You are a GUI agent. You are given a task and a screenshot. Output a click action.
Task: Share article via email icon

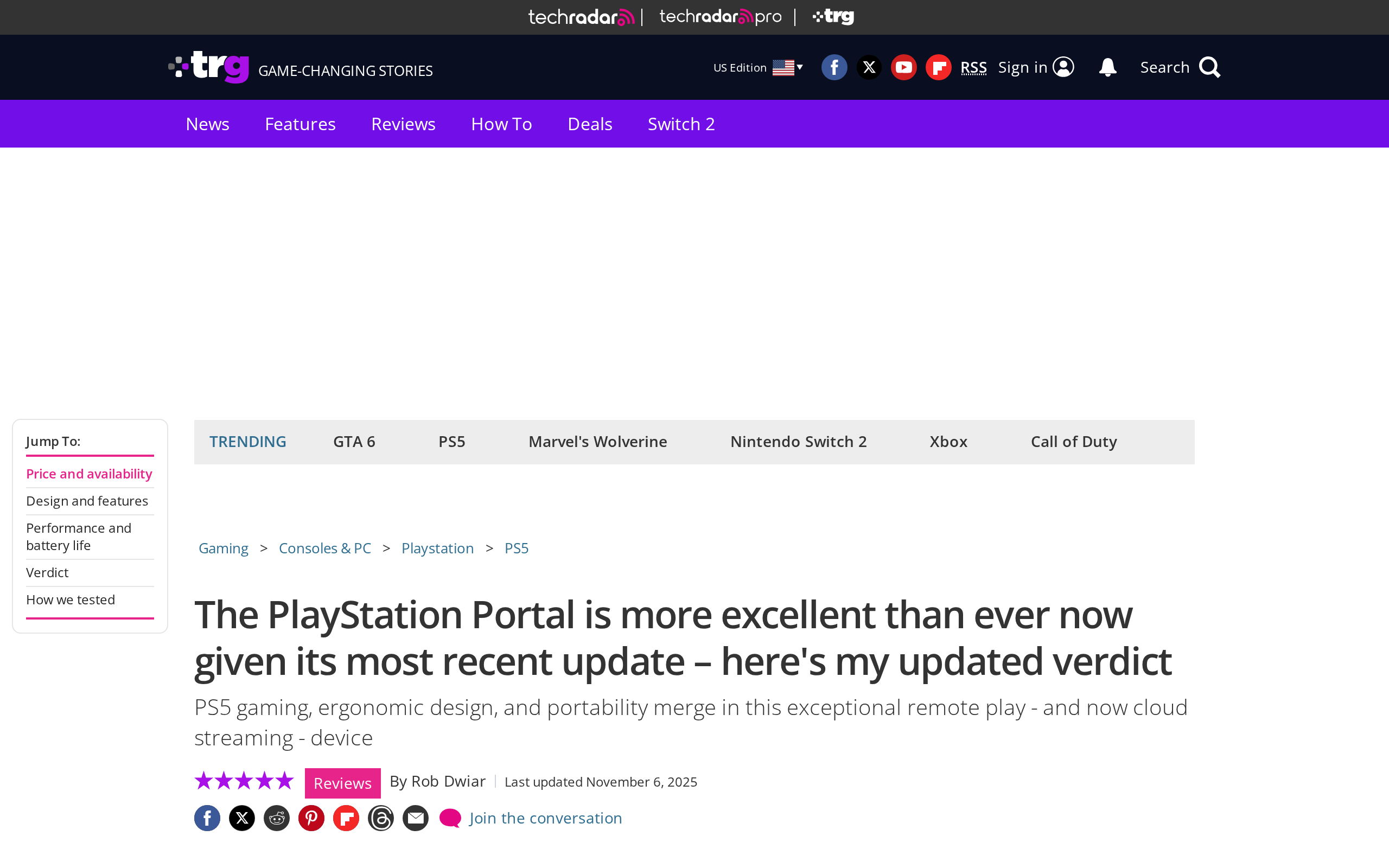[x=416, y=818]
